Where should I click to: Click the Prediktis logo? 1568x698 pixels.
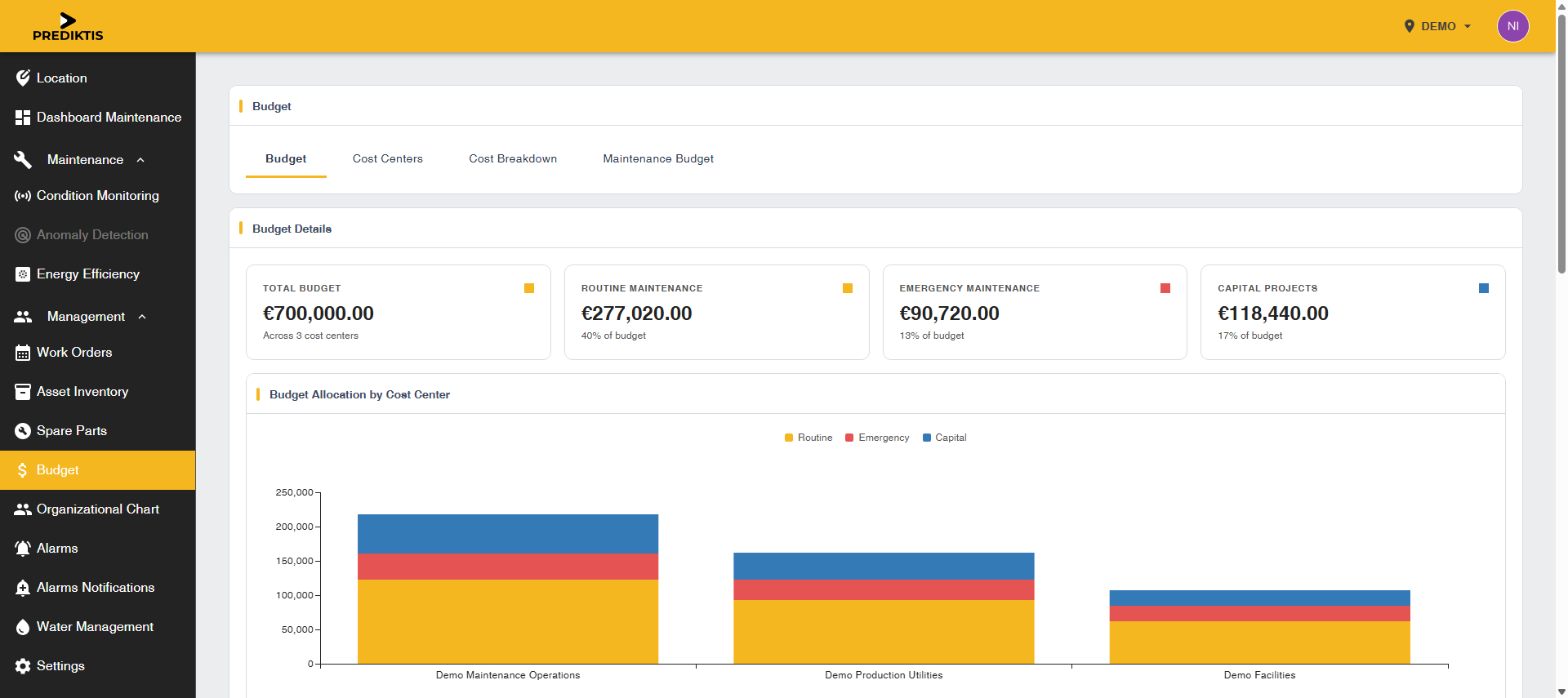(x=68, y=27)
